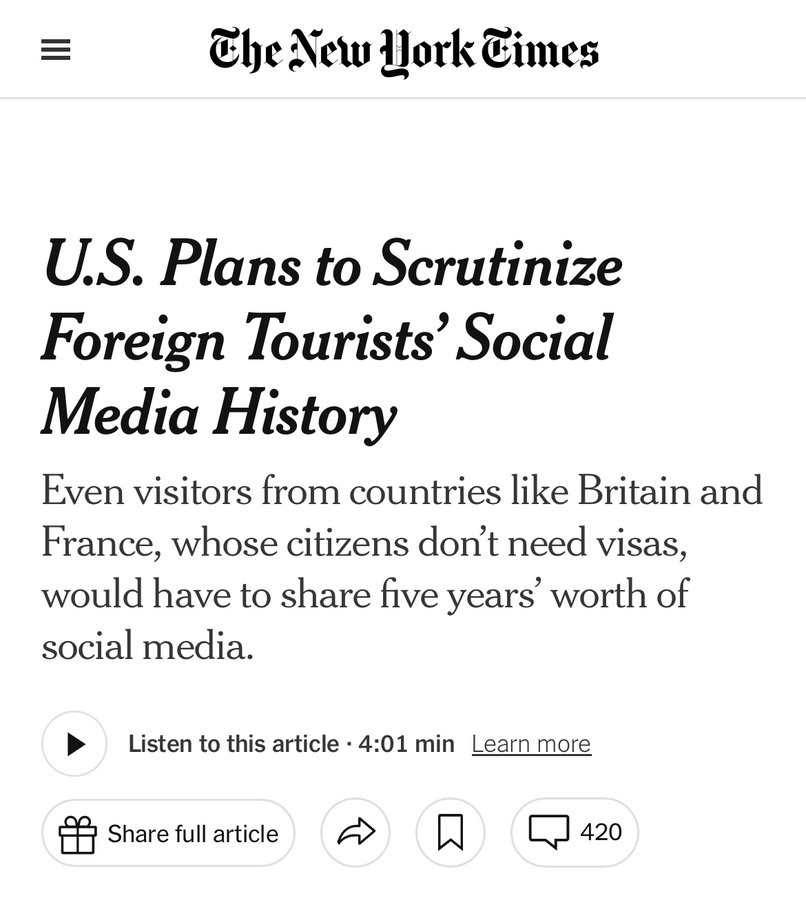Click the headline words "Media History"
The image size is (806, 900).
tap(219, 412)
